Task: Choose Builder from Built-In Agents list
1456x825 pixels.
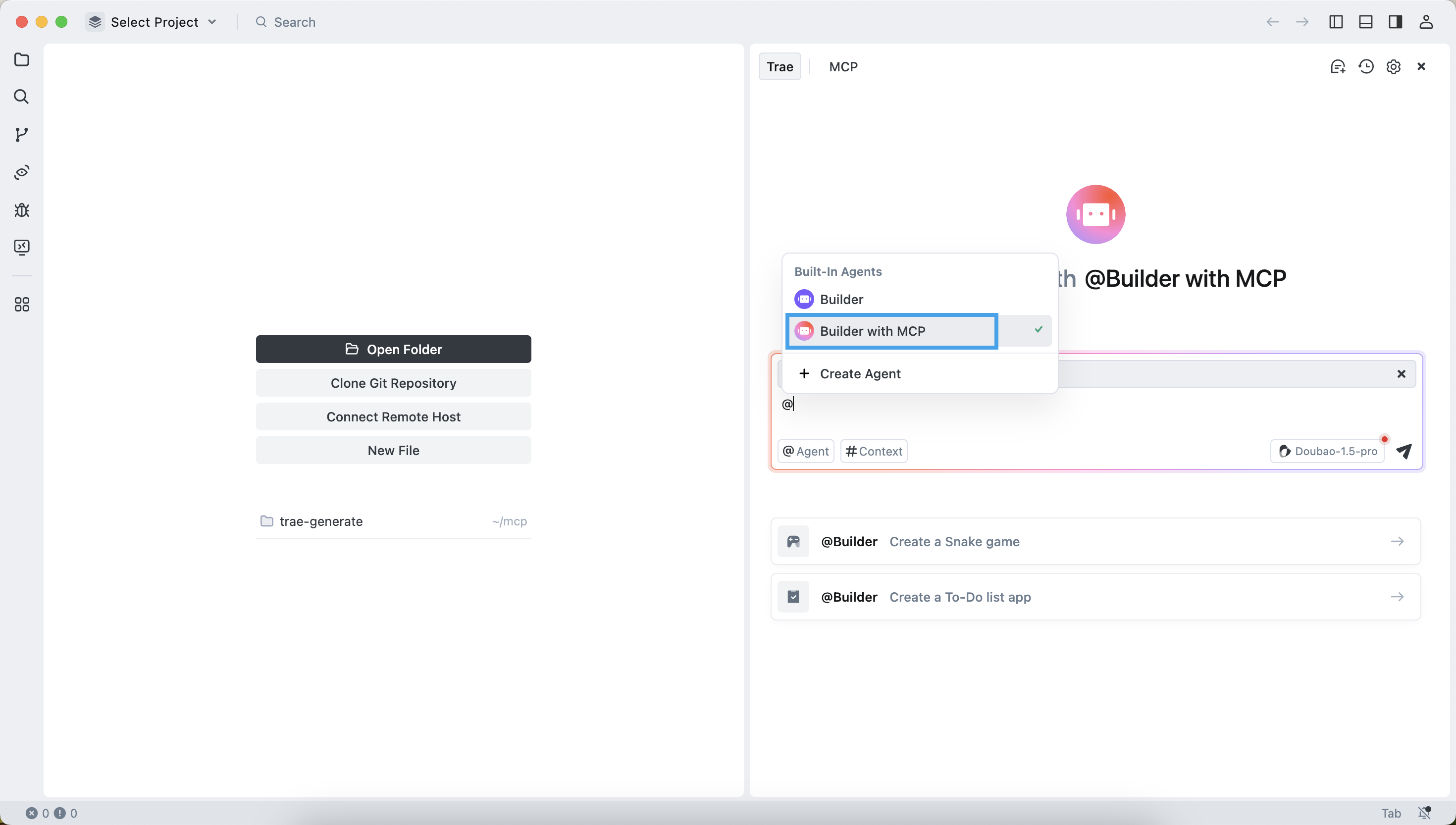Action: click(x=841, y=299)
